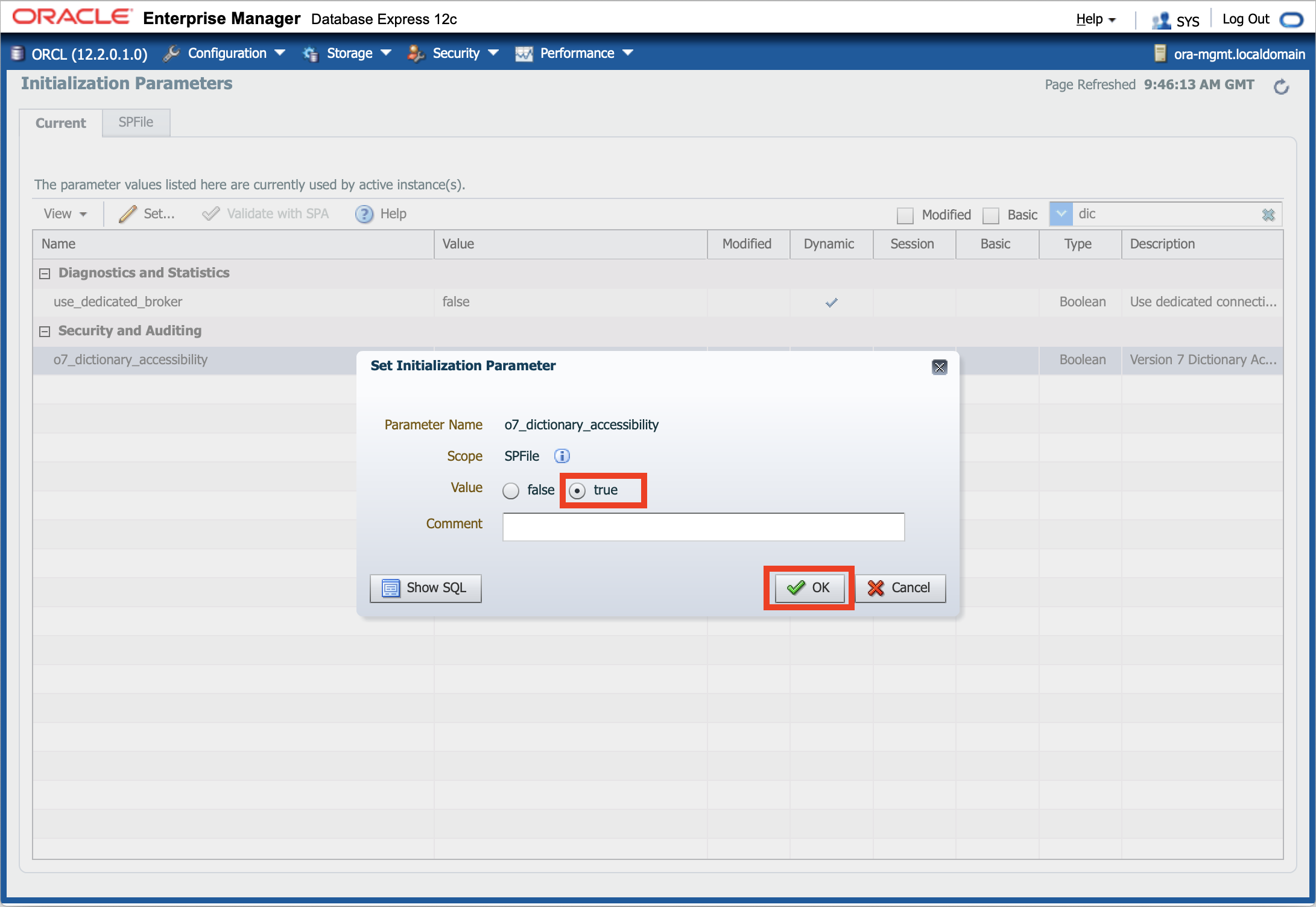Click the Show SQL button
The height and width of the screenshot is (907, 1316).
[x=426, y=587]
